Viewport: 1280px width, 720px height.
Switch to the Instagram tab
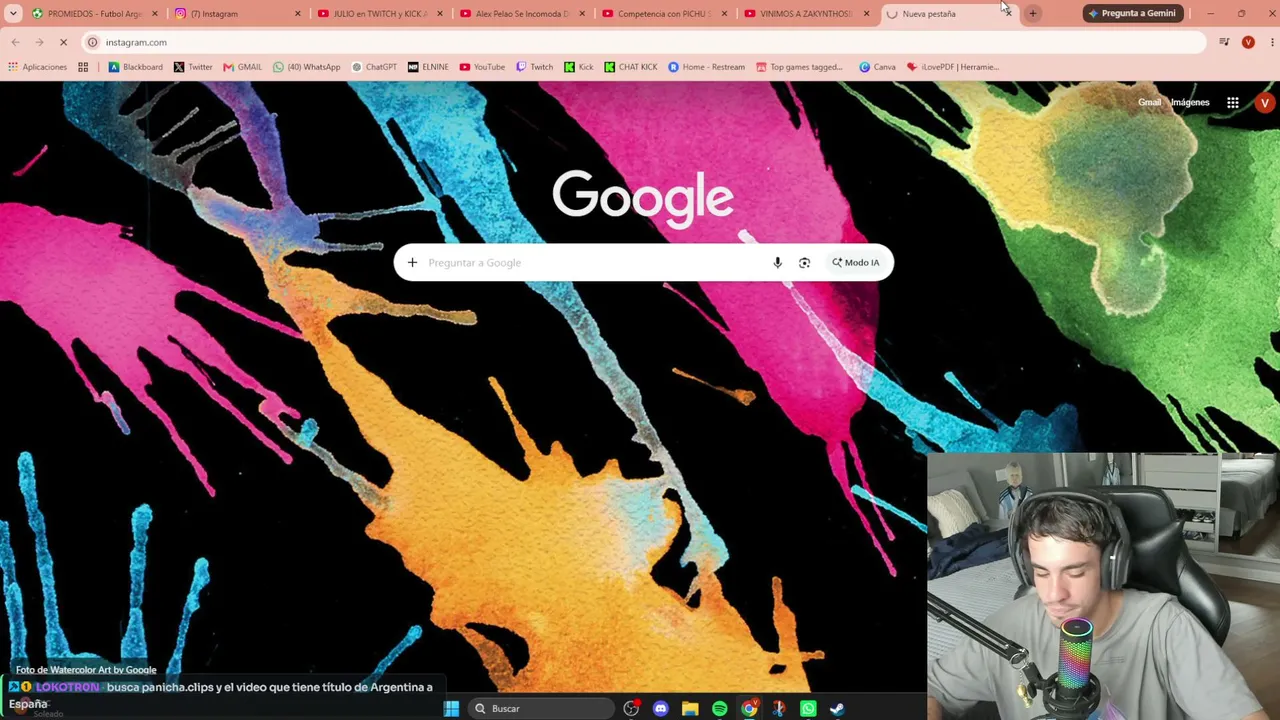pyautogui.click(x=238, y=13)
